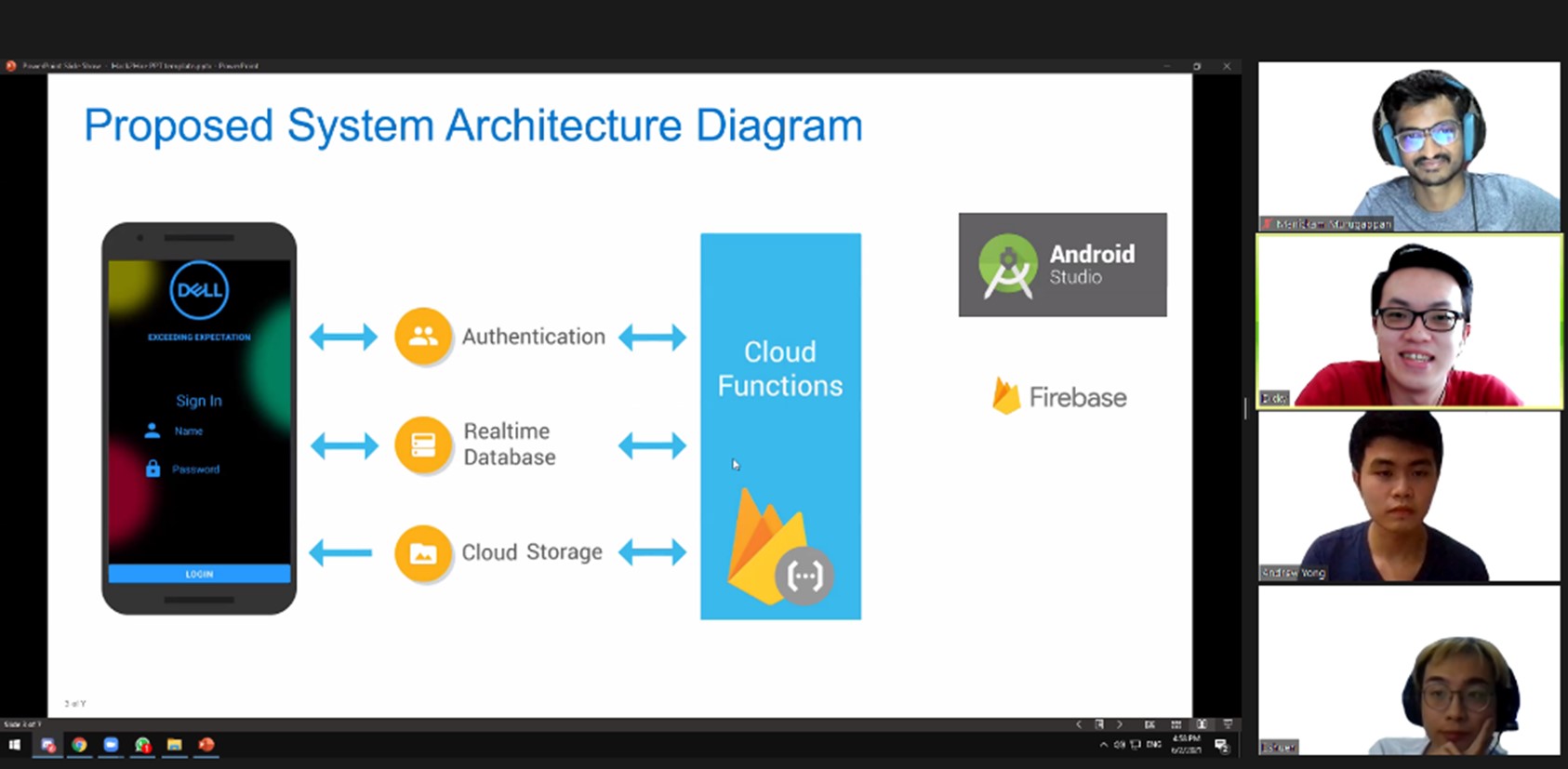
Task: Switch to Slide Sorter view icon
Action: [x=1176, y=724]
